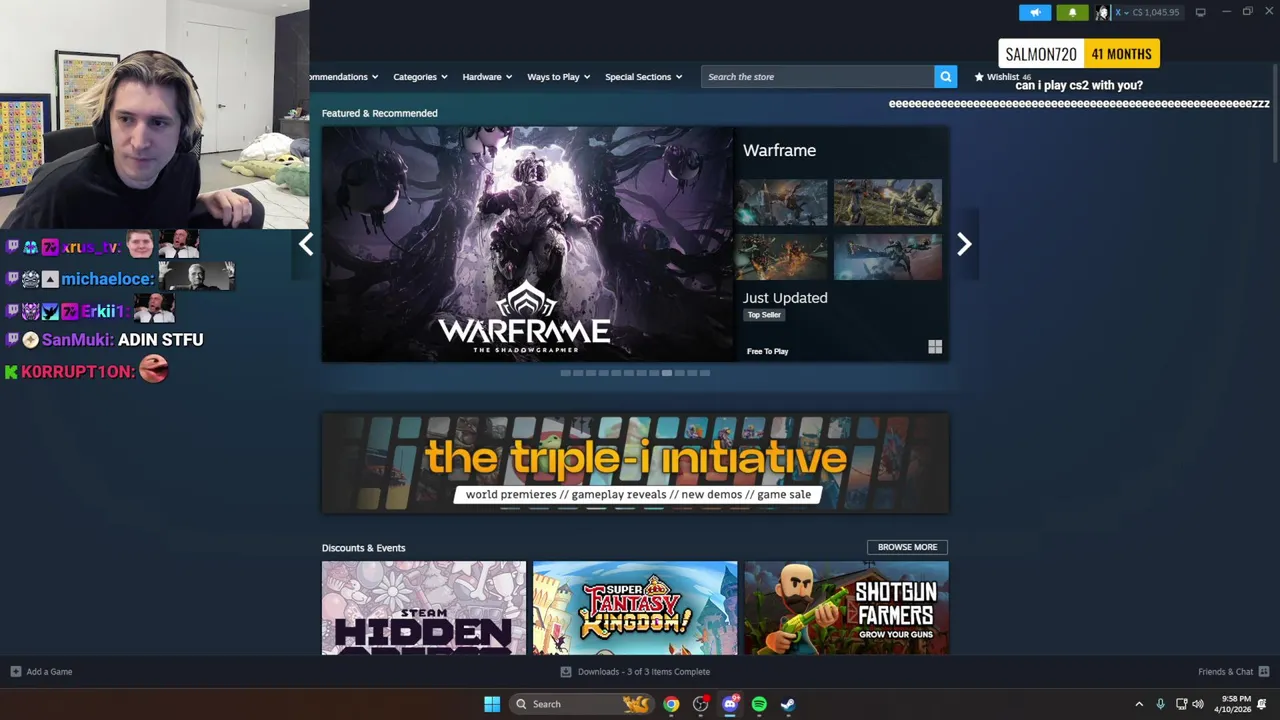
Task: Launch Google Chrome from the taskbar
Action: [x=671, y=704]
